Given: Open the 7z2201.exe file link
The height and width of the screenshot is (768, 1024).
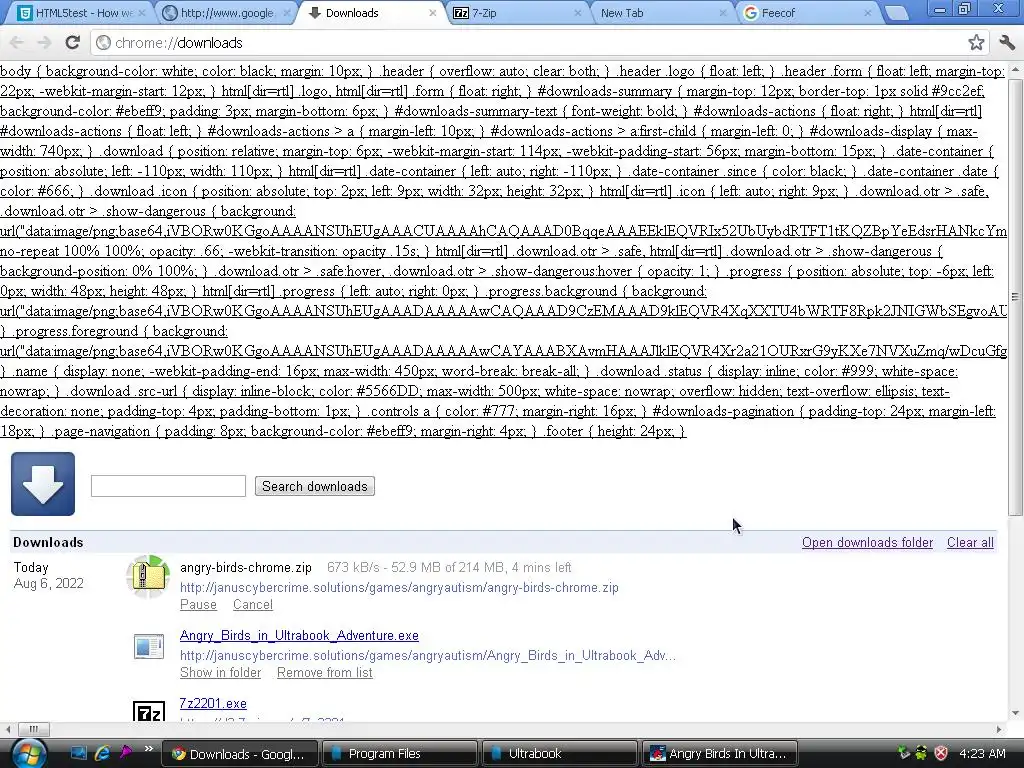Looking at the screenshot, I should click(x=213, y=703).
